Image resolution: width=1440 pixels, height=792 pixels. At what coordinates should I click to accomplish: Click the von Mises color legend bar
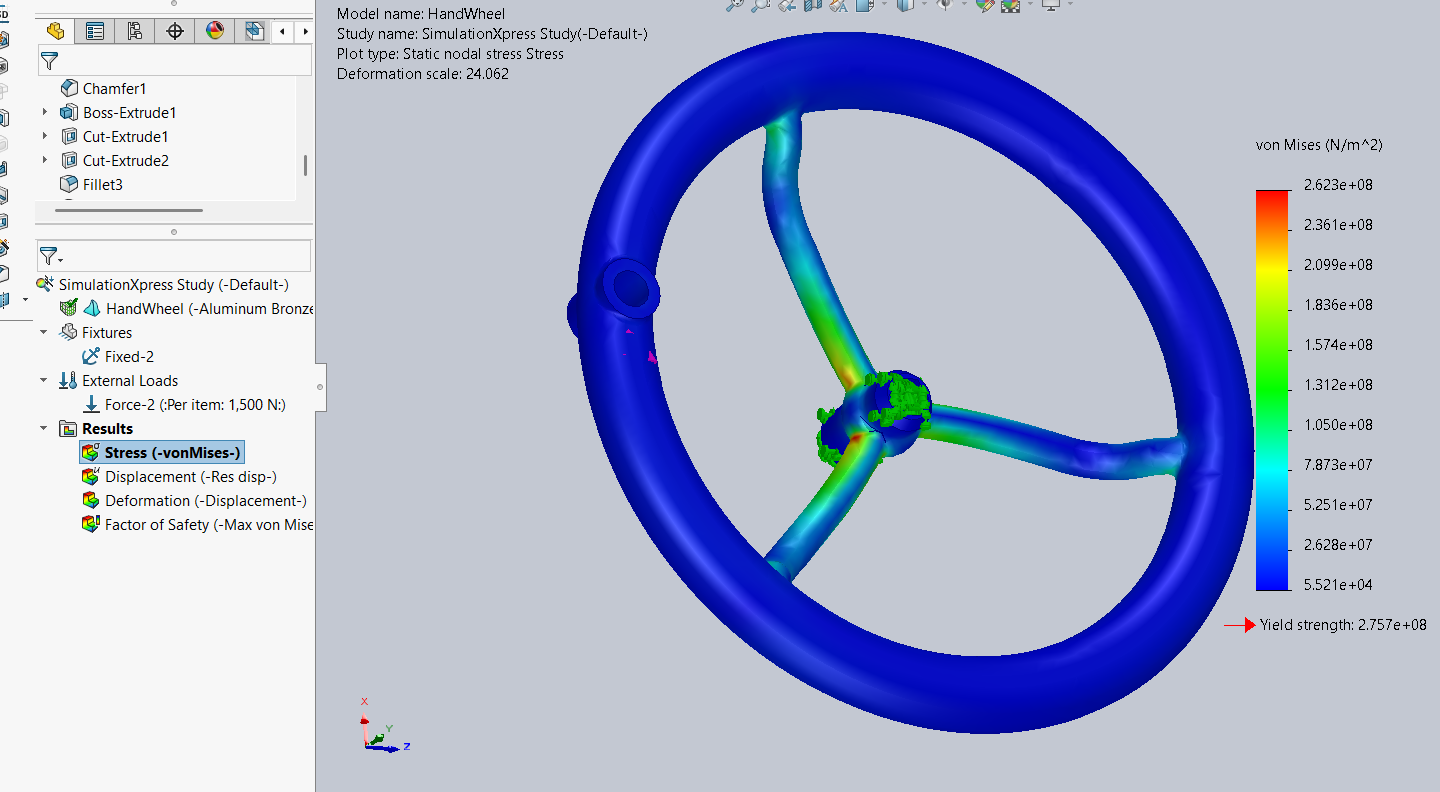coord(1272,390)
